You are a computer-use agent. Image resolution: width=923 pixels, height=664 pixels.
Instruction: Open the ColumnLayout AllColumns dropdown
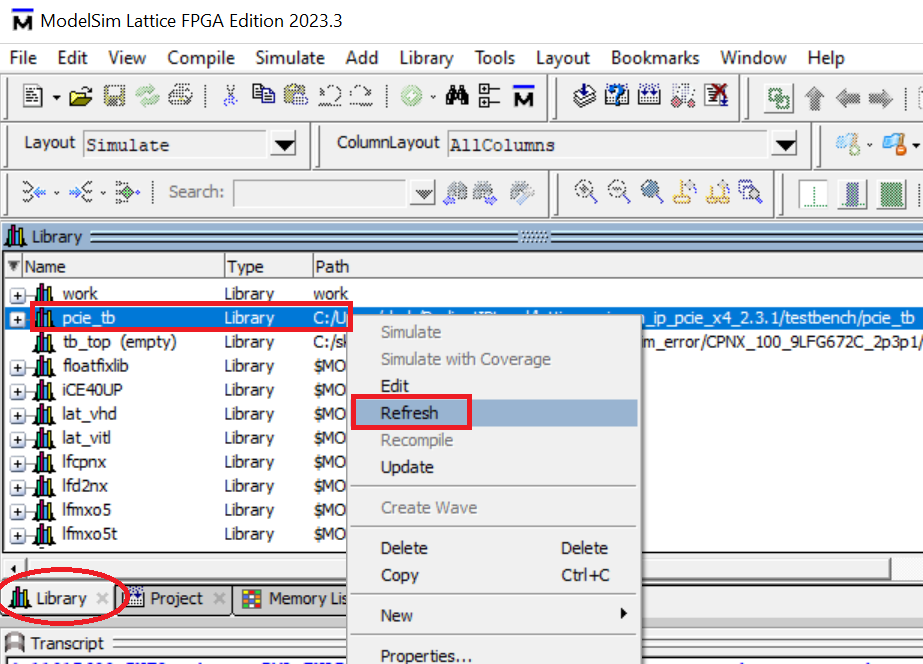[785, 145]
